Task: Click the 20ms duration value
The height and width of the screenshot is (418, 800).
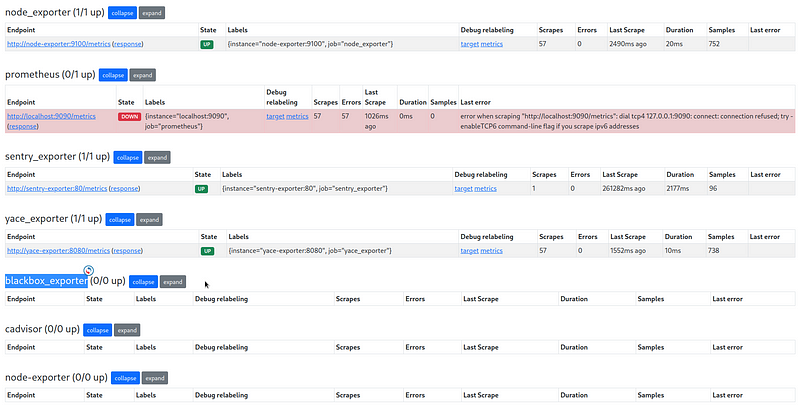Action: [x=674, y=44]
